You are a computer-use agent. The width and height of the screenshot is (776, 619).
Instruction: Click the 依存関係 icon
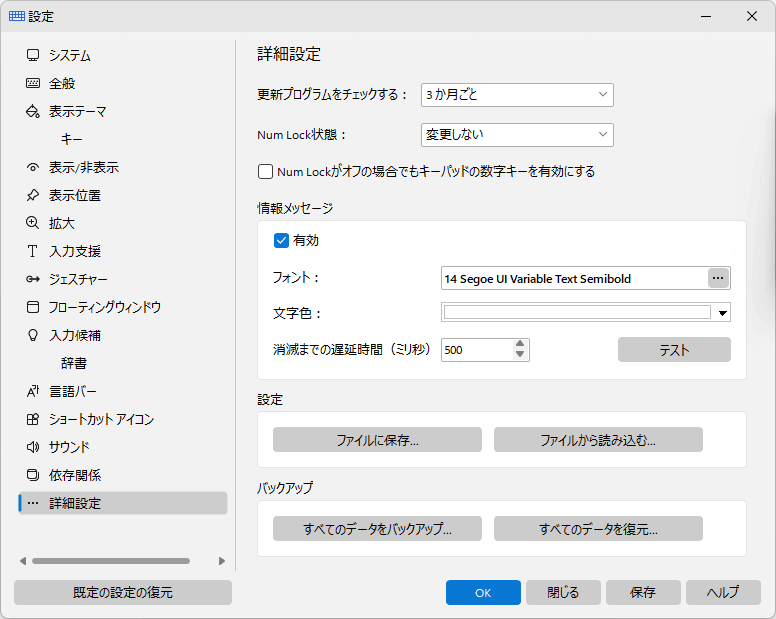pos(33,476)
